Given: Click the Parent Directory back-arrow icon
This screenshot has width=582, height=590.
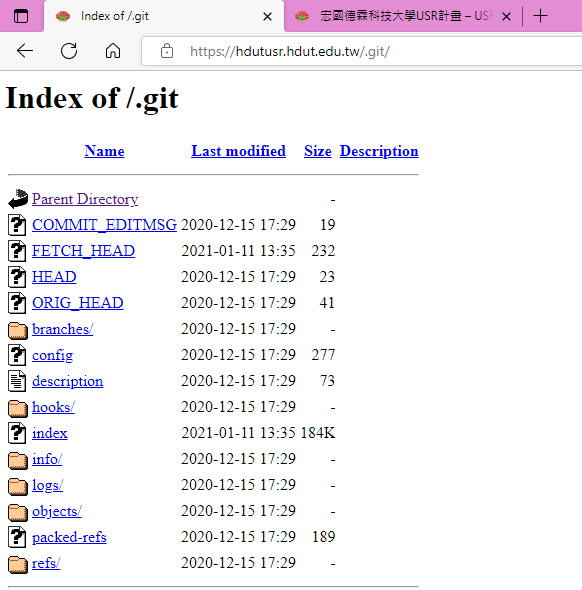Looking at the screenshot, I should [18, 199].
